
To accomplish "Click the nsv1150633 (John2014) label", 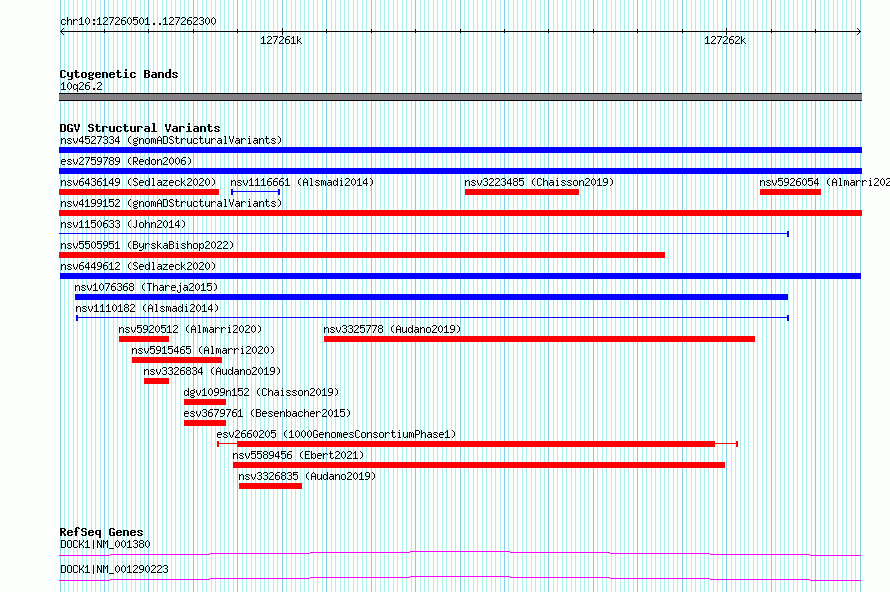I will (123, 224).
